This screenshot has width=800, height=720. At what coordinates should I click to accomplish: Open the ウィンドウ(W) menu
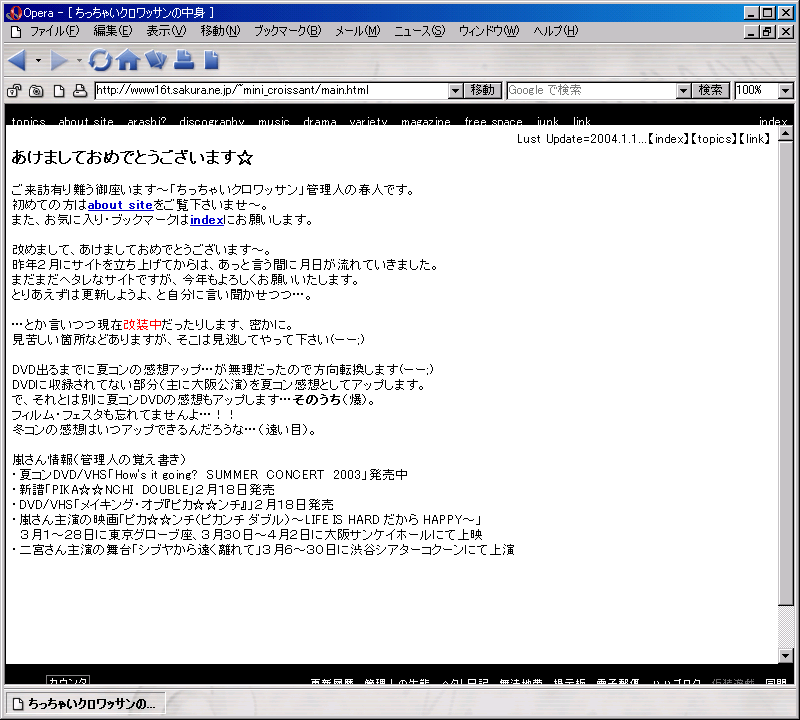[489, 31]
